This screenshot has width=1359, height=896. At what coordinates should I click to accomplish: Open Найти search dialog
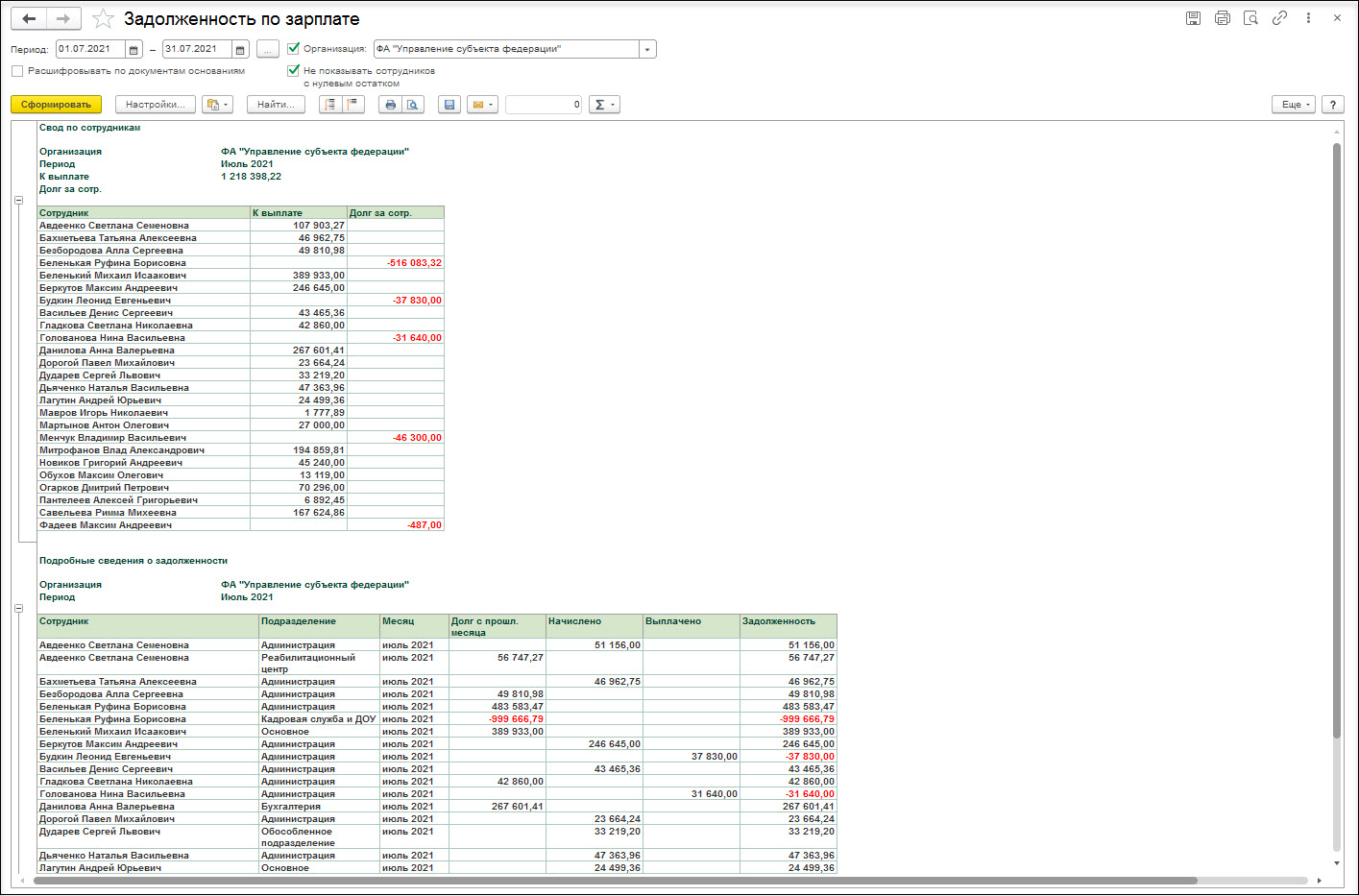pyautogui.click(x=277, y=105)
